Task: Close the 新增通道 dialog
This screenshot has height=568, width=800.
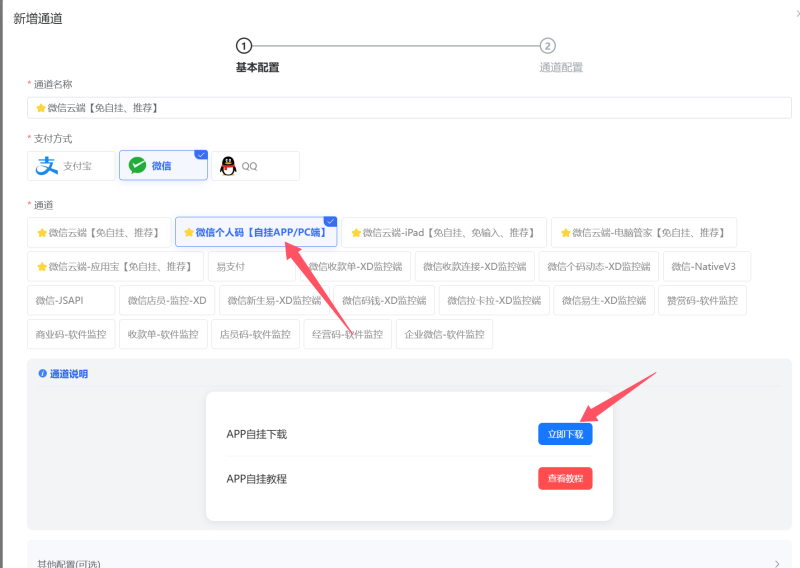Action: [x=797, y=14]
